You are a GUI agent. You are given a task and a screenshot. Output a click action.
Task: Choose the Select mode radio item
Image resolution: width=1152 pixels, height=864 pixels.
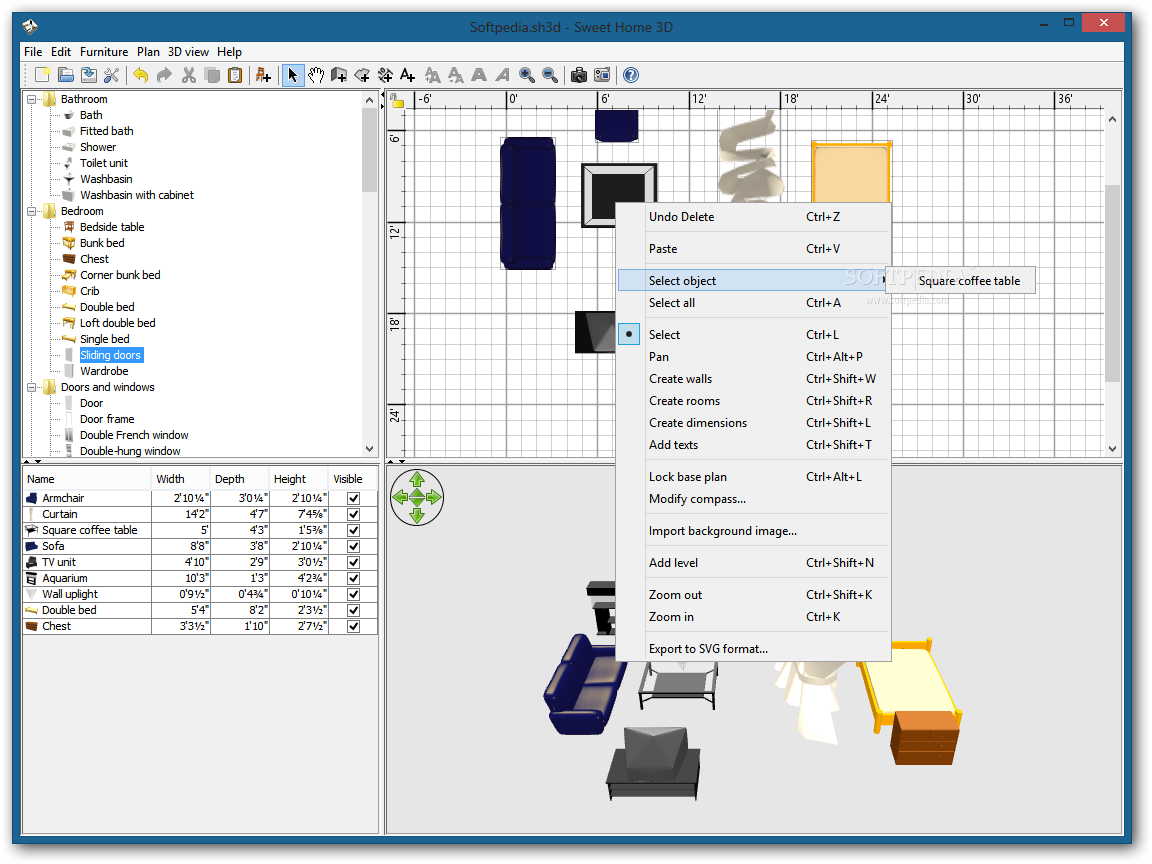[753, 334]
